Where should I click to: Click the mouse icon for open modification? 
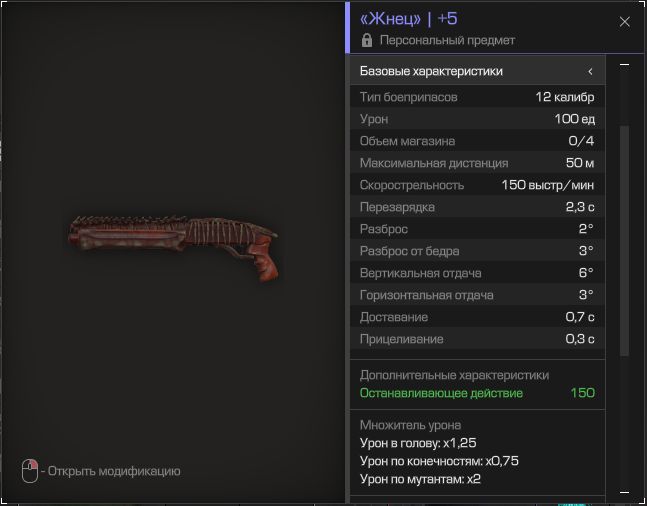pos(30,471)
